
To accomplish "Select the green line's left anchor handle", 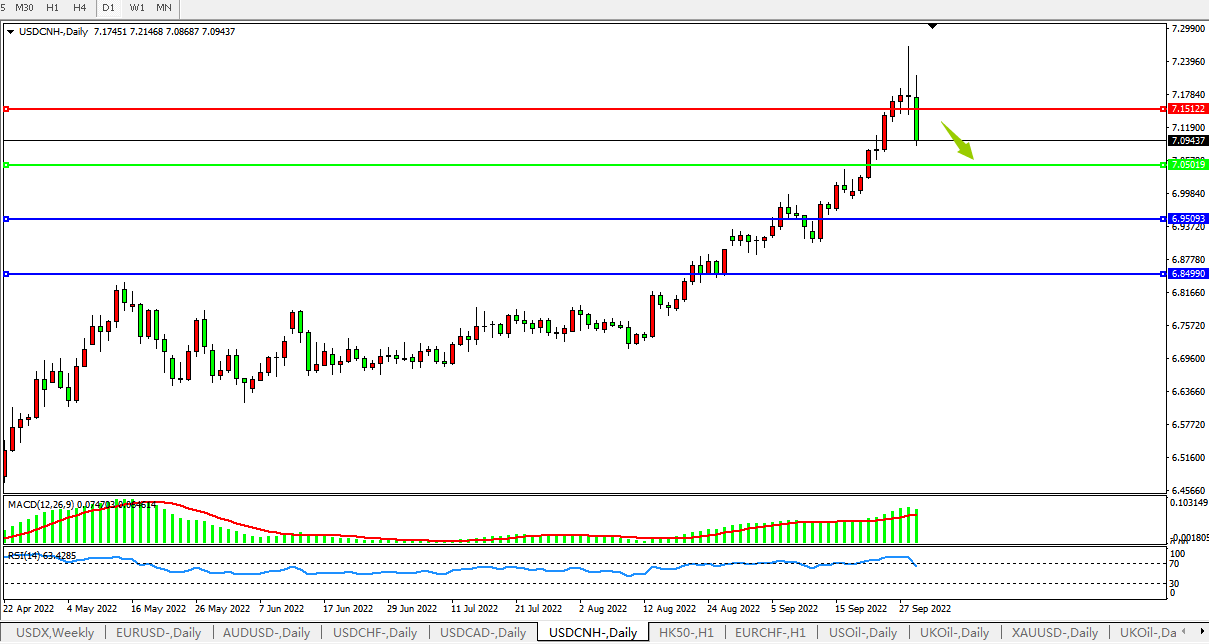I will pos(6,165).
